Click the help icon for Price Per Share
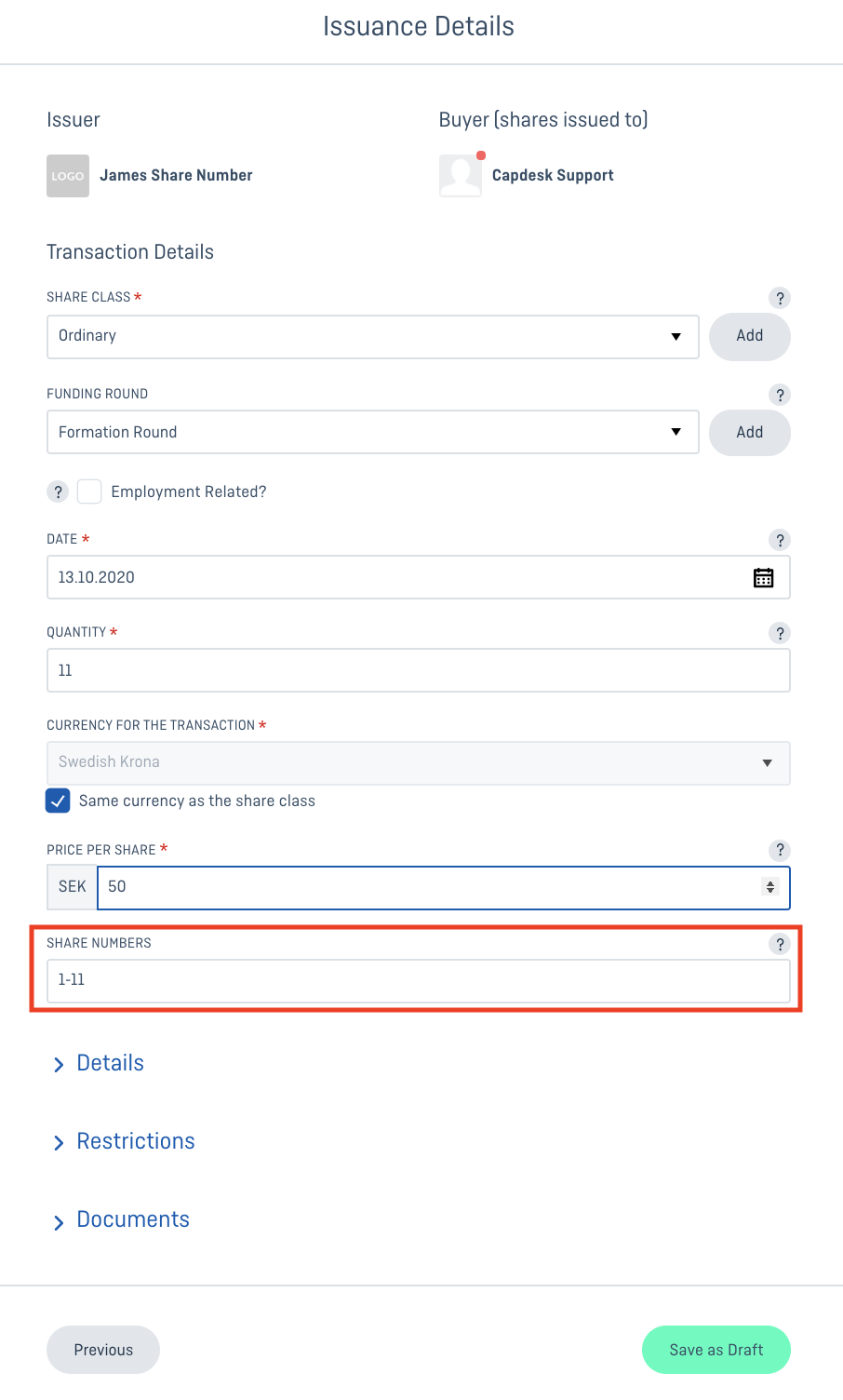 (780, 850)
